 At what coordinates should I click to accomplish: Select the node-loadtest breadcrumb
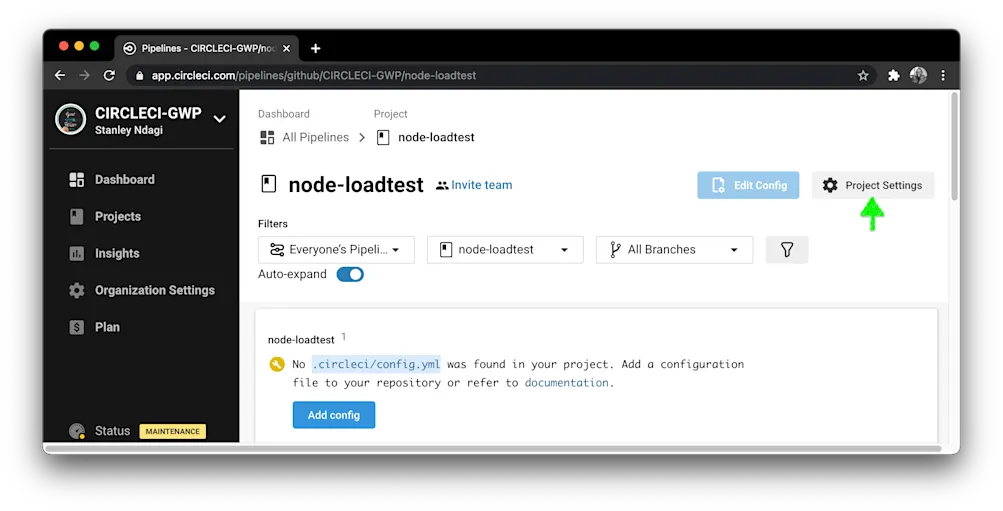point(436,138)
